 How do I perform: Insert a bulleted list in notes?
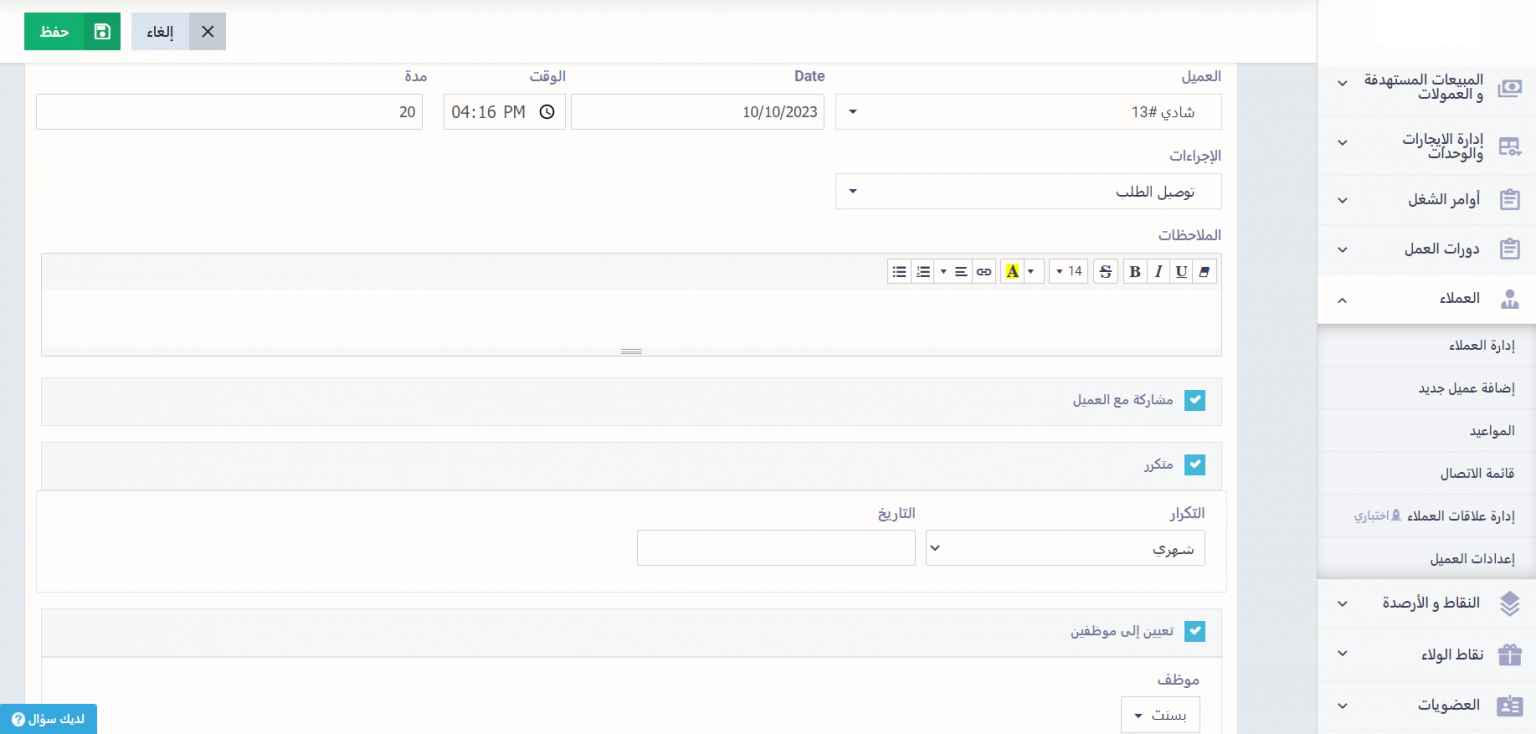pos(899,271)
